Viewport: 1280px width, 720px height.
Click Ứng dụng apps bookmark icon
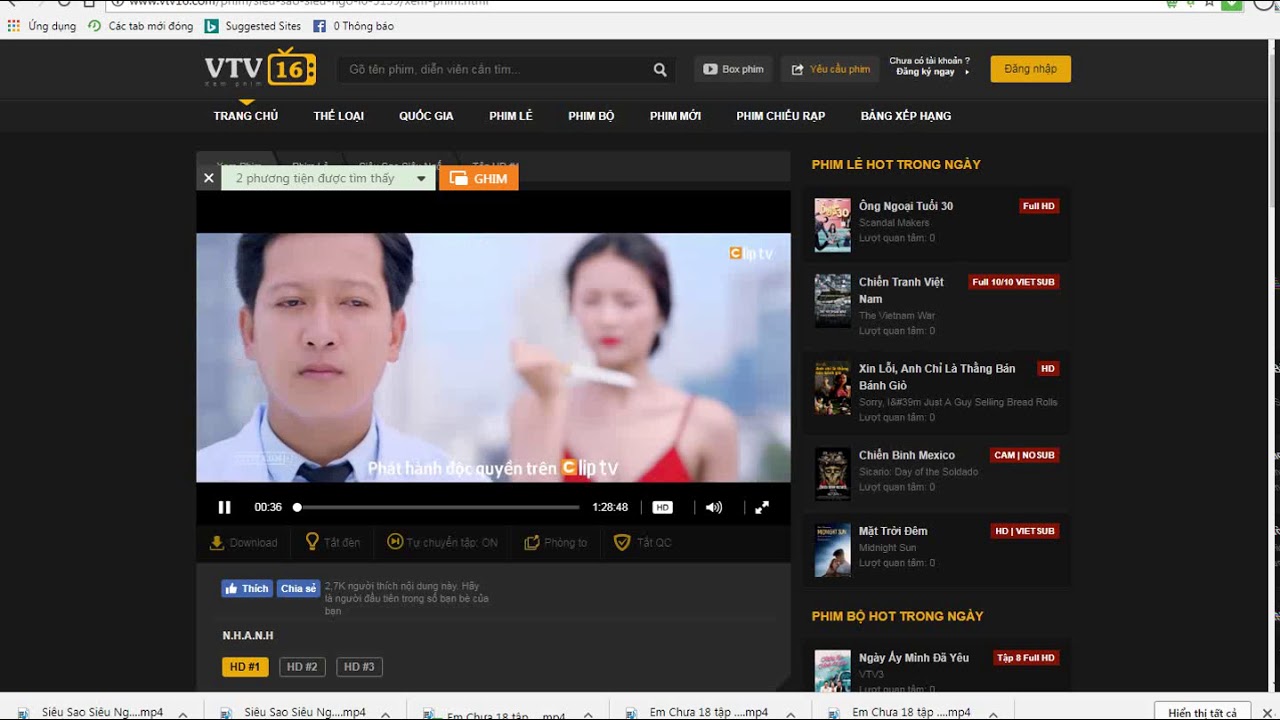pyautogui.click(x=14, y=26)
